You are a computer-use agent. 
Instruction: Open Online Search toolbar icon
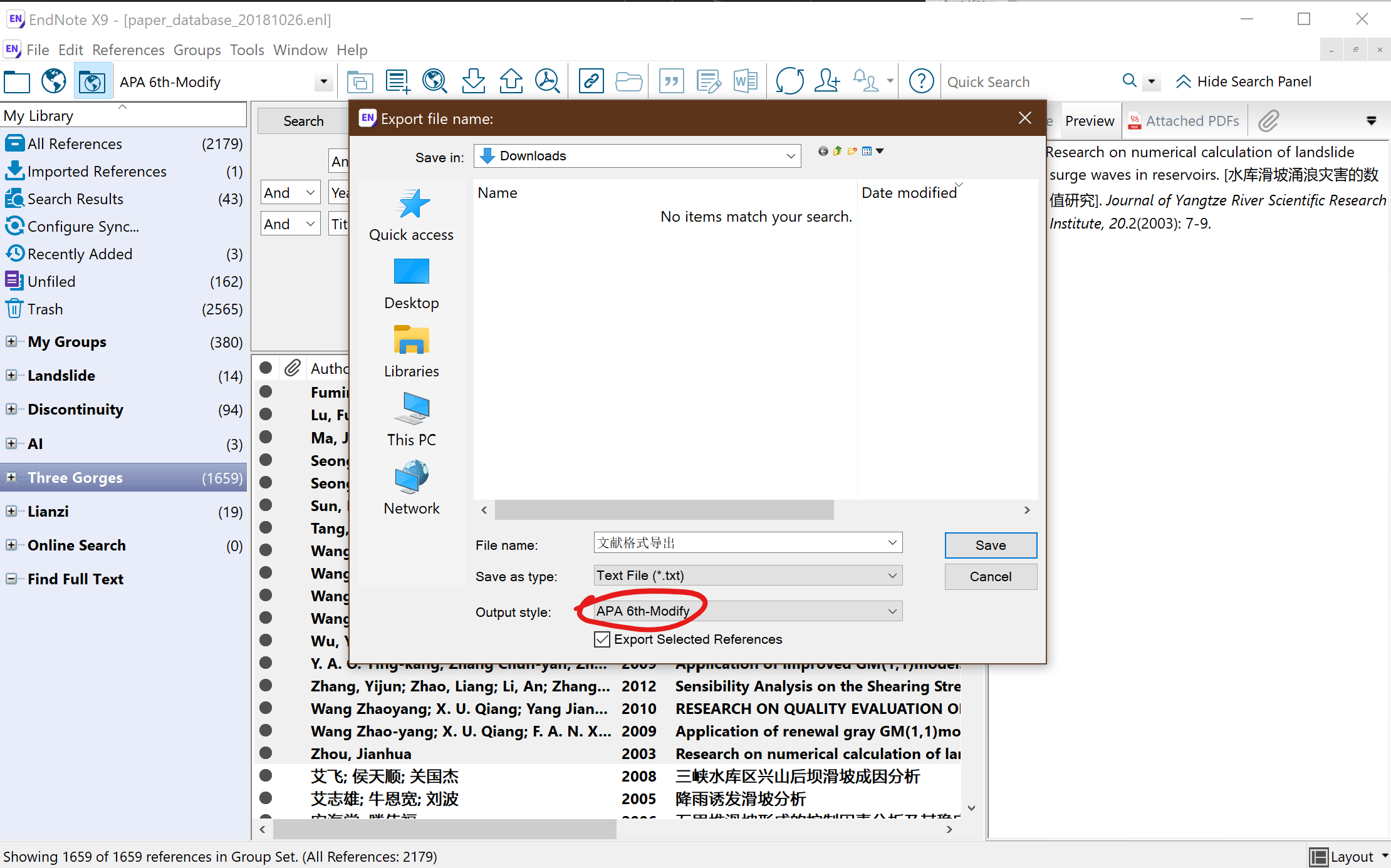pos(435,81)
